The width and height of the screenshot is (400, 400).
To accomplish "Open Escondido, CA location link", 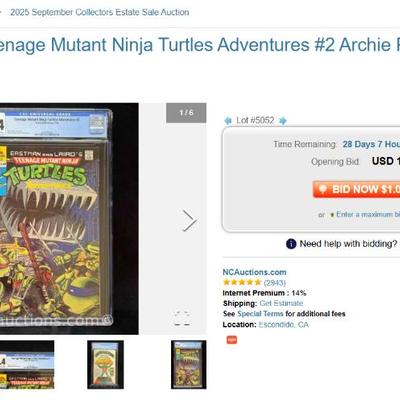I will pos(284,325).
